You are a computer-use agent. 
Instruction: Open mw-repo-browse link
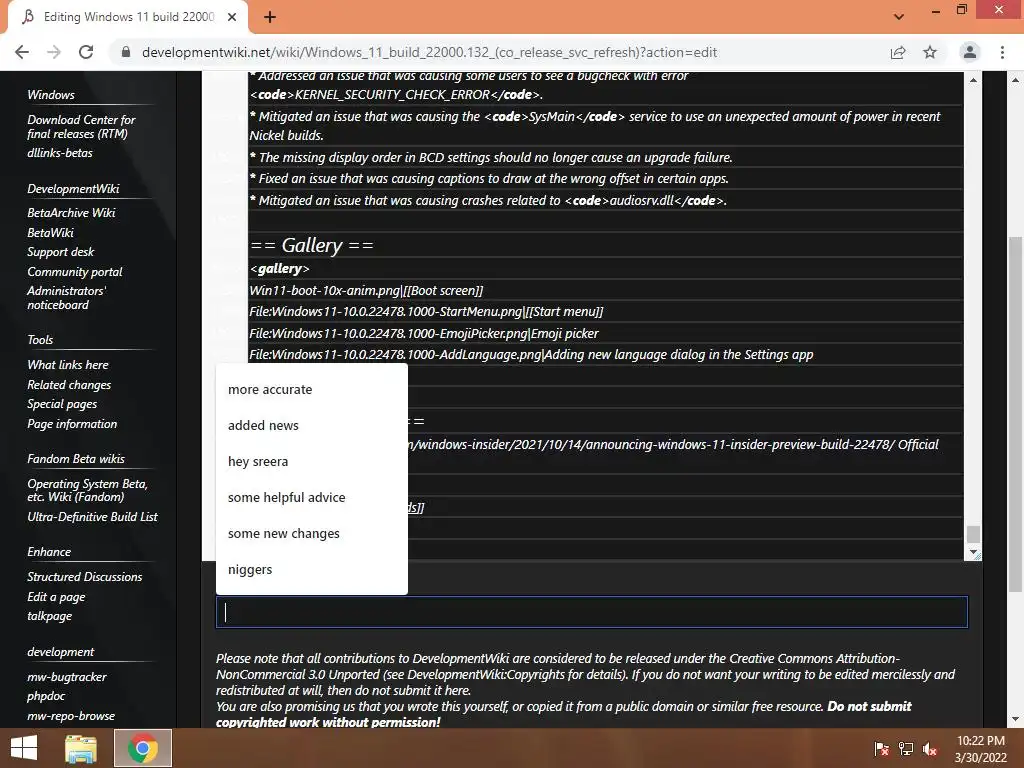click(71, 716)
